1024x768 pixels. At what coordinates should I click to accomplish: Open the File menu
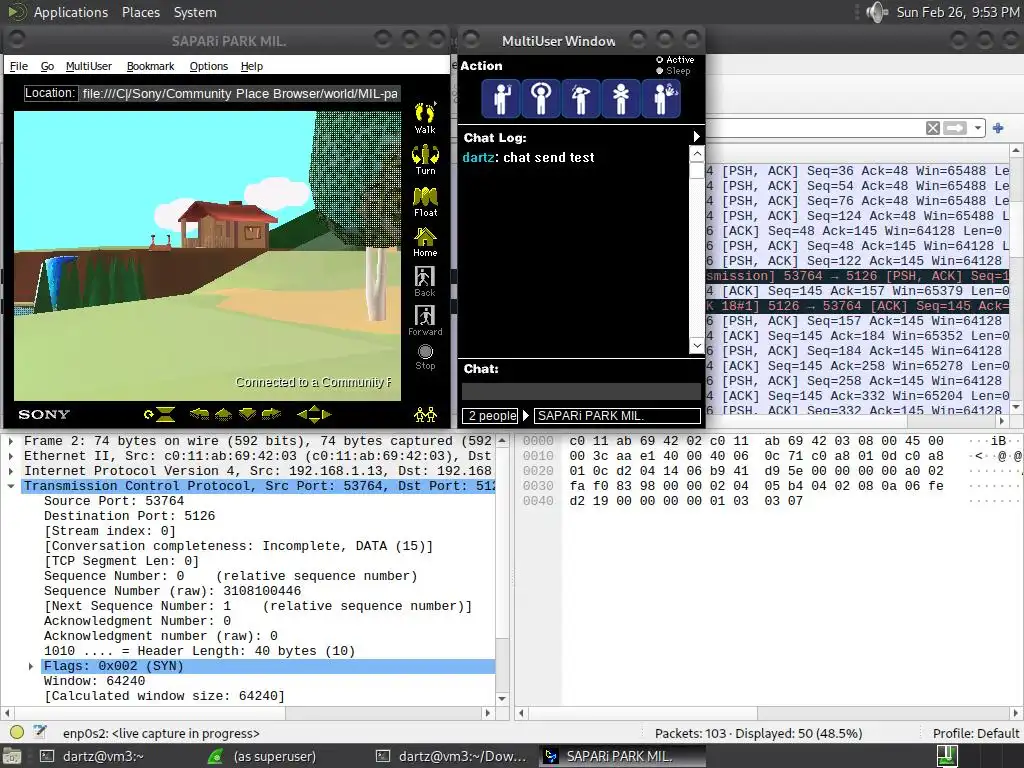tap(18, 66)
